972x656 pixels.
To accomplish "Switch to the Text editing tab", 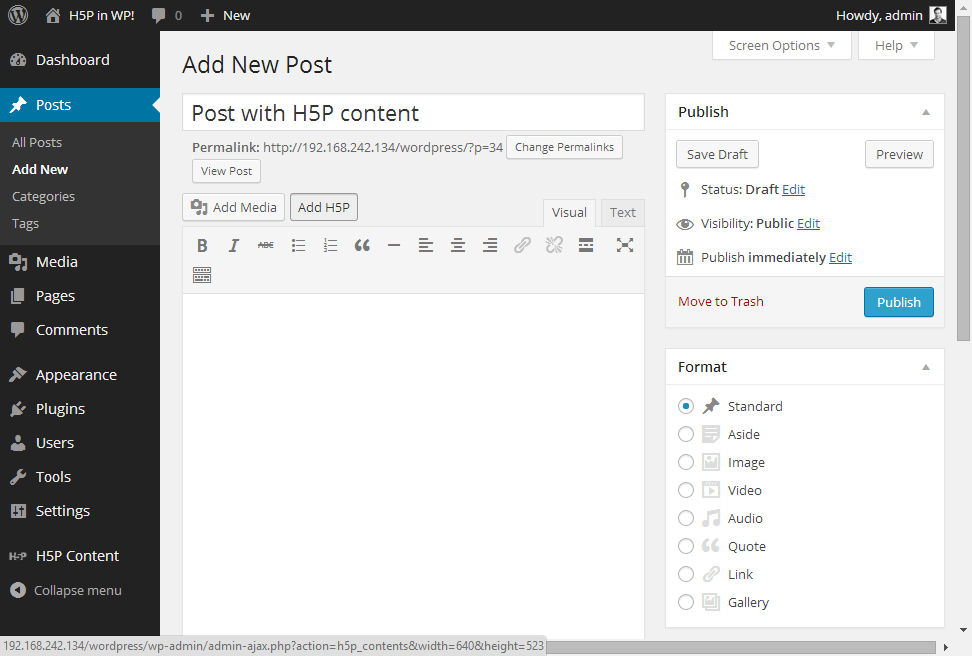I will point(622,212).
